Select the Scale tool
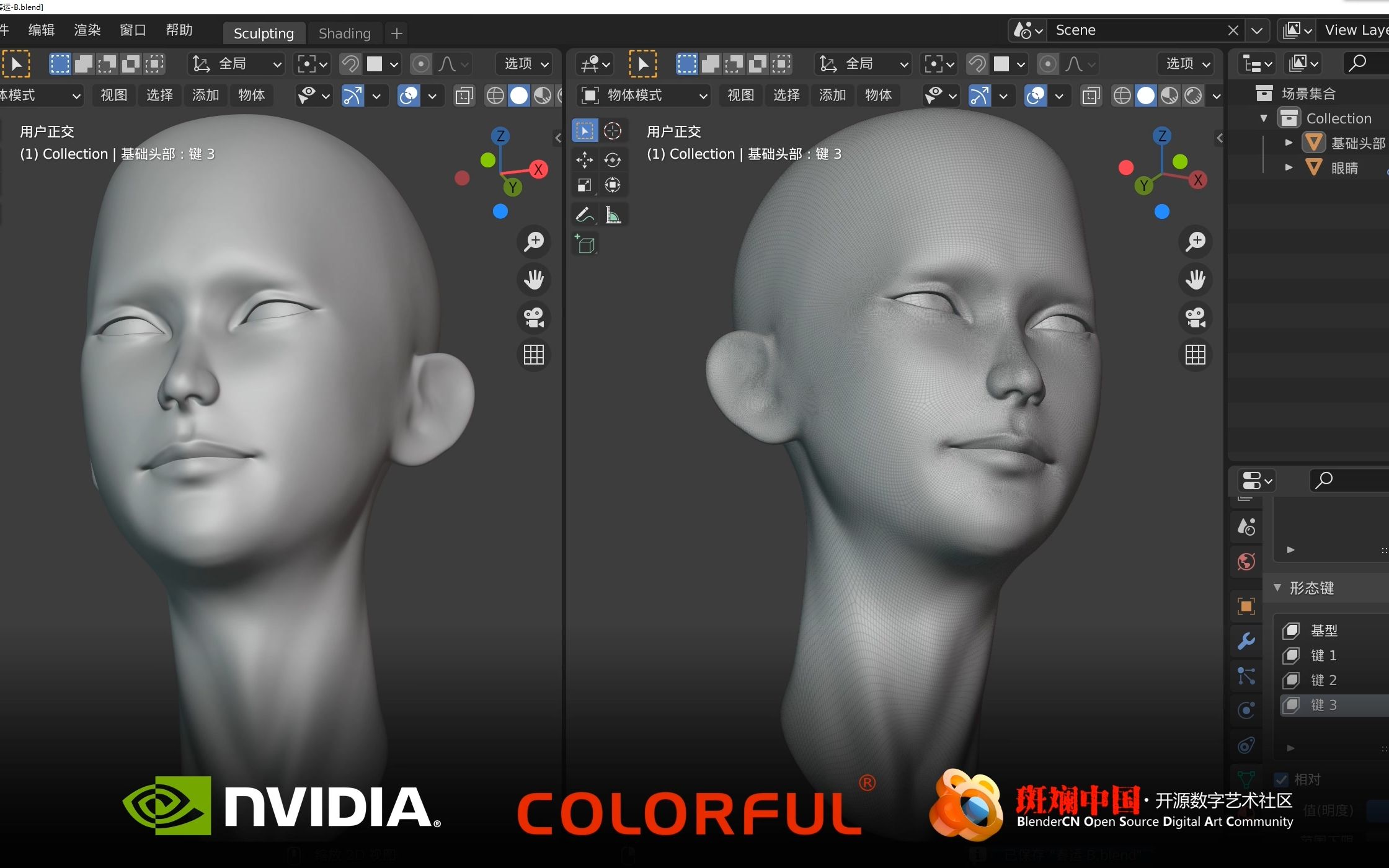The width and height of the screenshot is (1389, 868). [x=584, y=185]
